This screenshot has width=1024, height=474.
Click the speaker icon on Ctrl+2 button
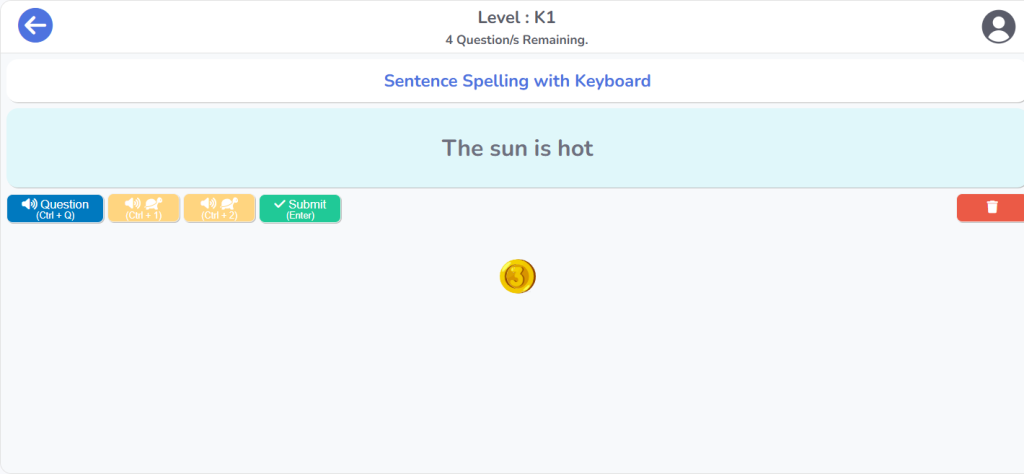pyautogui.click(x=209, y=204)
